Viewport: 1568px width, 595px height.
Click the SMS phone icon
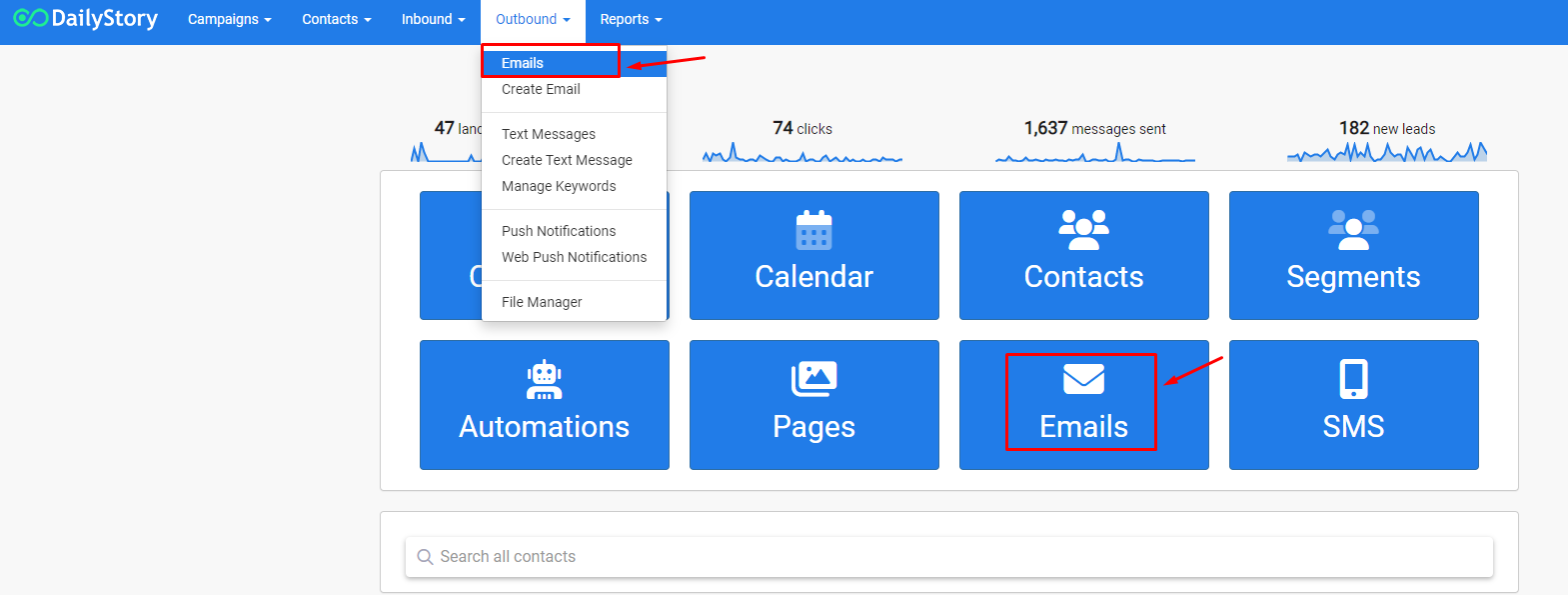coord(1353,379)
